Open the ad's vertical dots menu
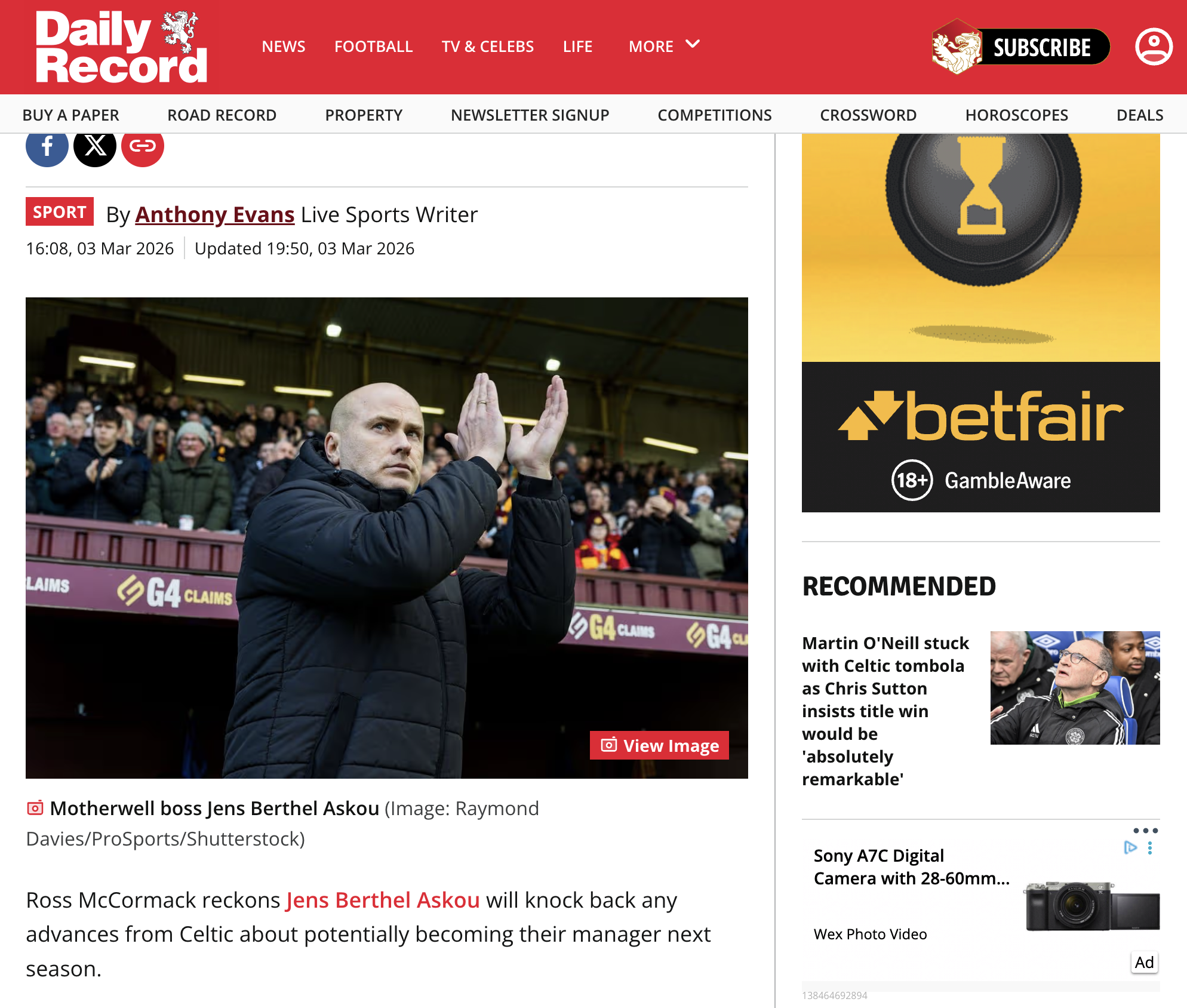 tap(1150, 848)
